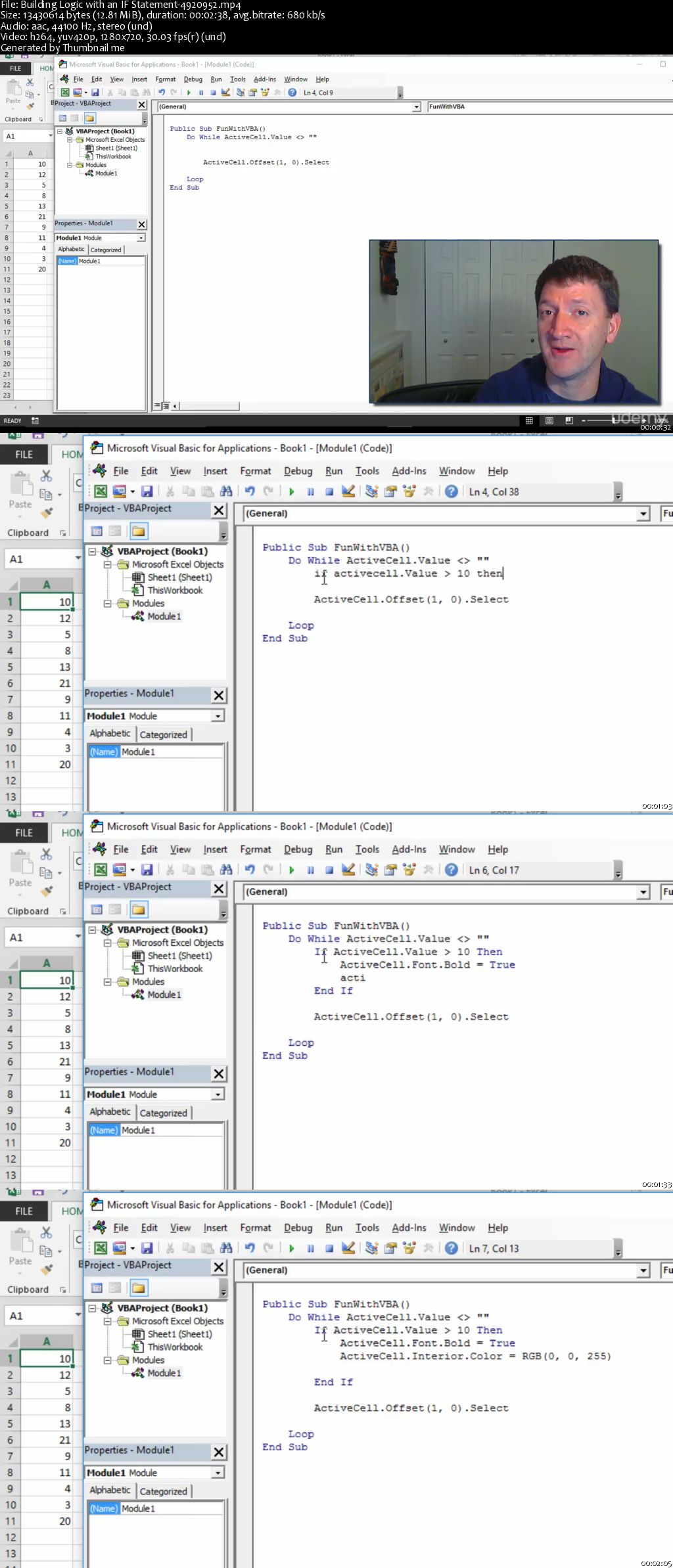
Task: Click Break pause icon in 00:01:03 frame
Action: [310, 491]
